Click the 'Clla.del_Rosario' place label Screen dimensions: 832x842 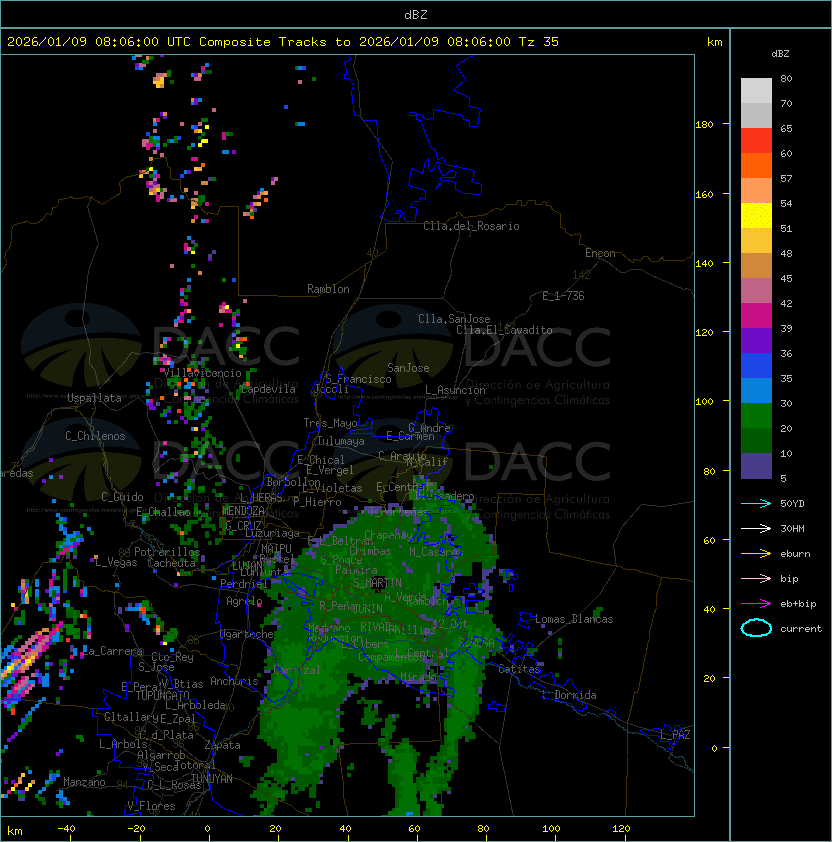[471, 226]
